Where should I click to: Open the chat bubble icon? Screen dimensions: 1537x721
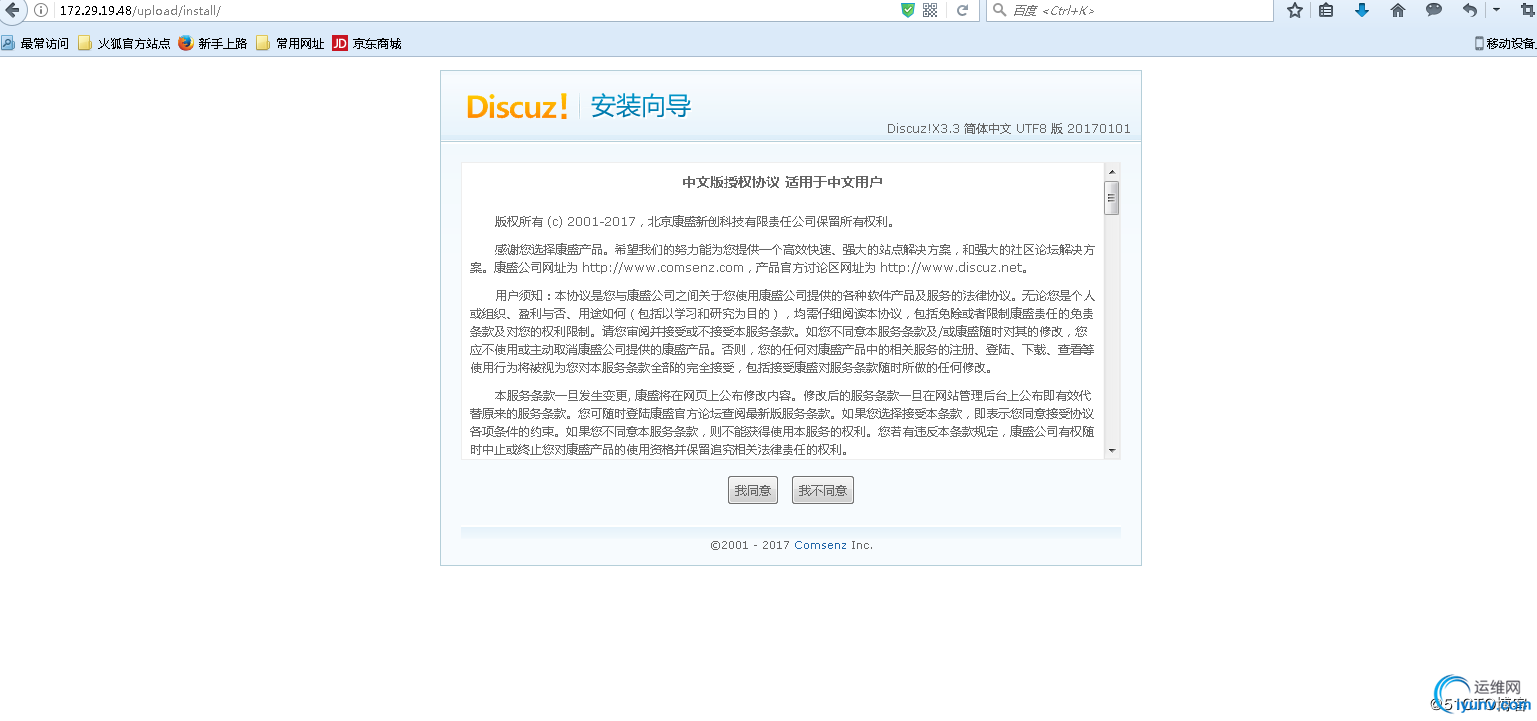point(1434,10)
